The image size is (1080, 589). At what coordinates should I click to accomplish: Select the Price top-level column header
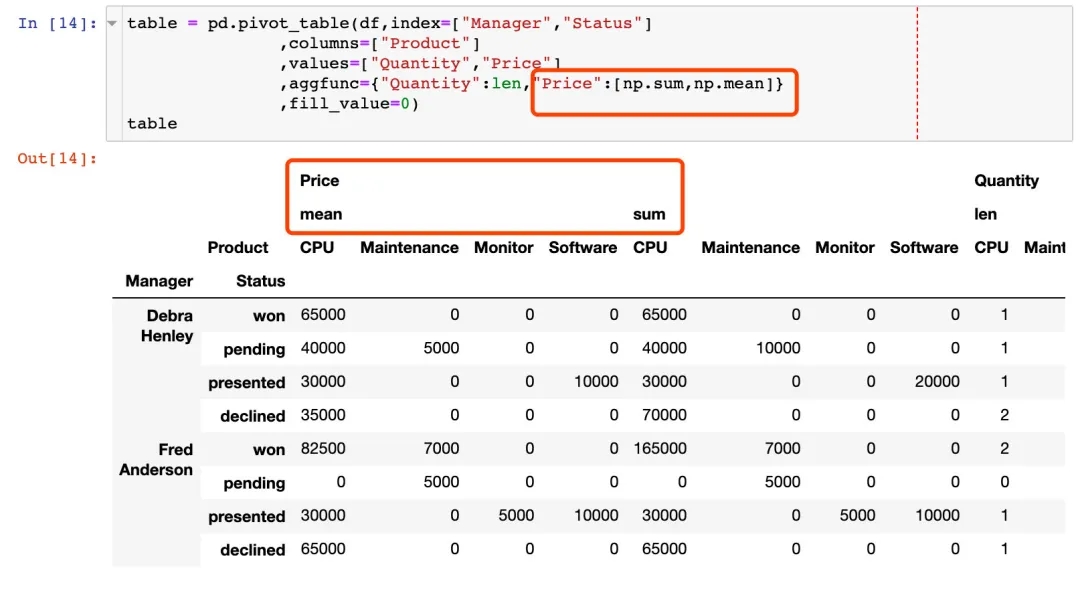[x=319, y=181]
